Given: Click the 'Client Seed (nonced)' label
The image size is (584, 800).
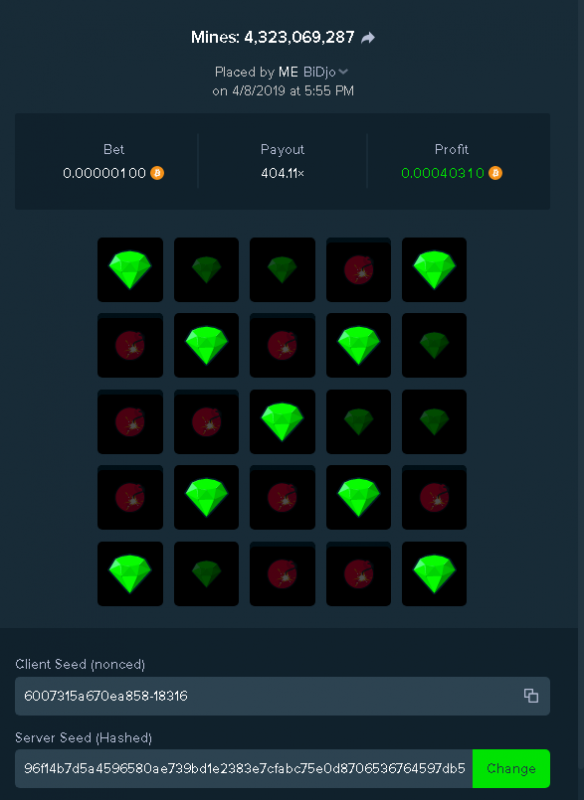Looking at the screenshot, I should click(x=80, y=664).
